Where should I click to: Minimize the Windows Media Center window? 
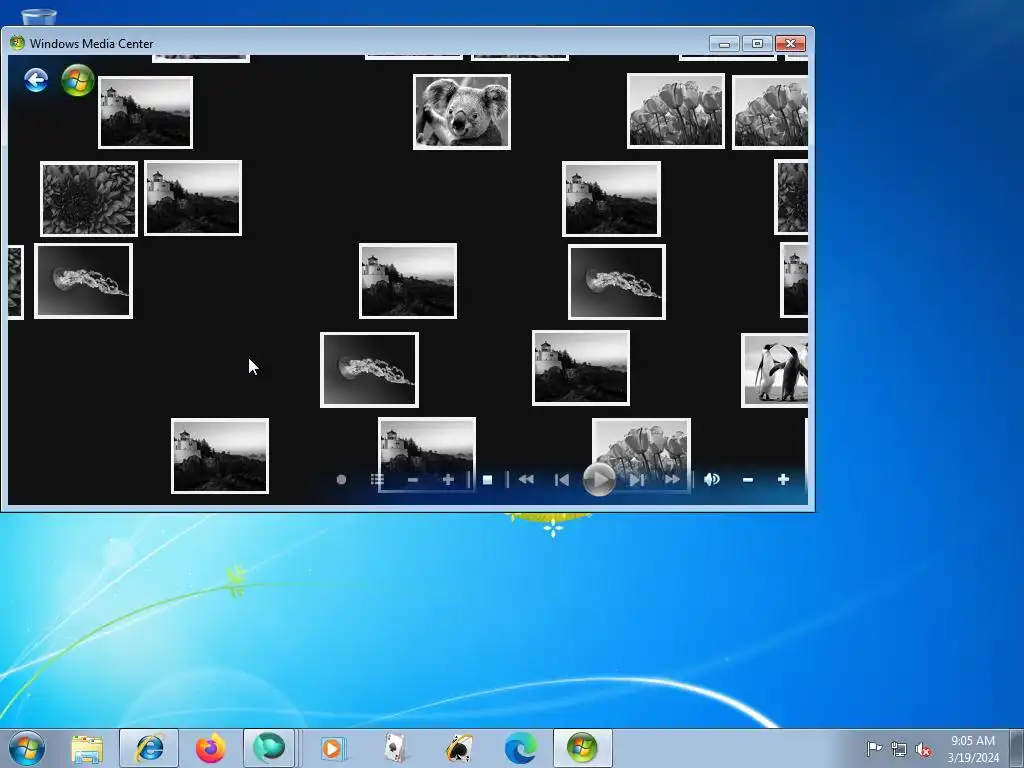coord(724,44)
